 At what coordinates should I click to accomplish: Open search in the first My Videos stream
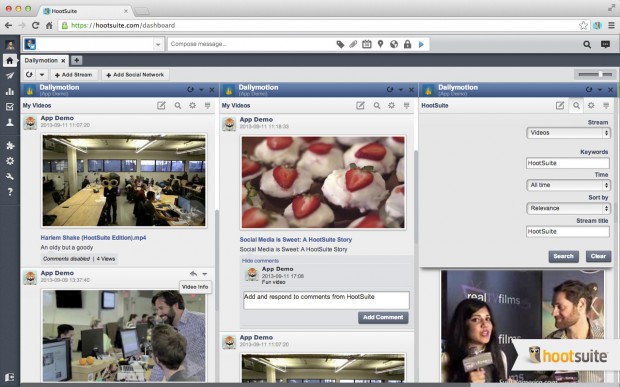click(178, 106)
